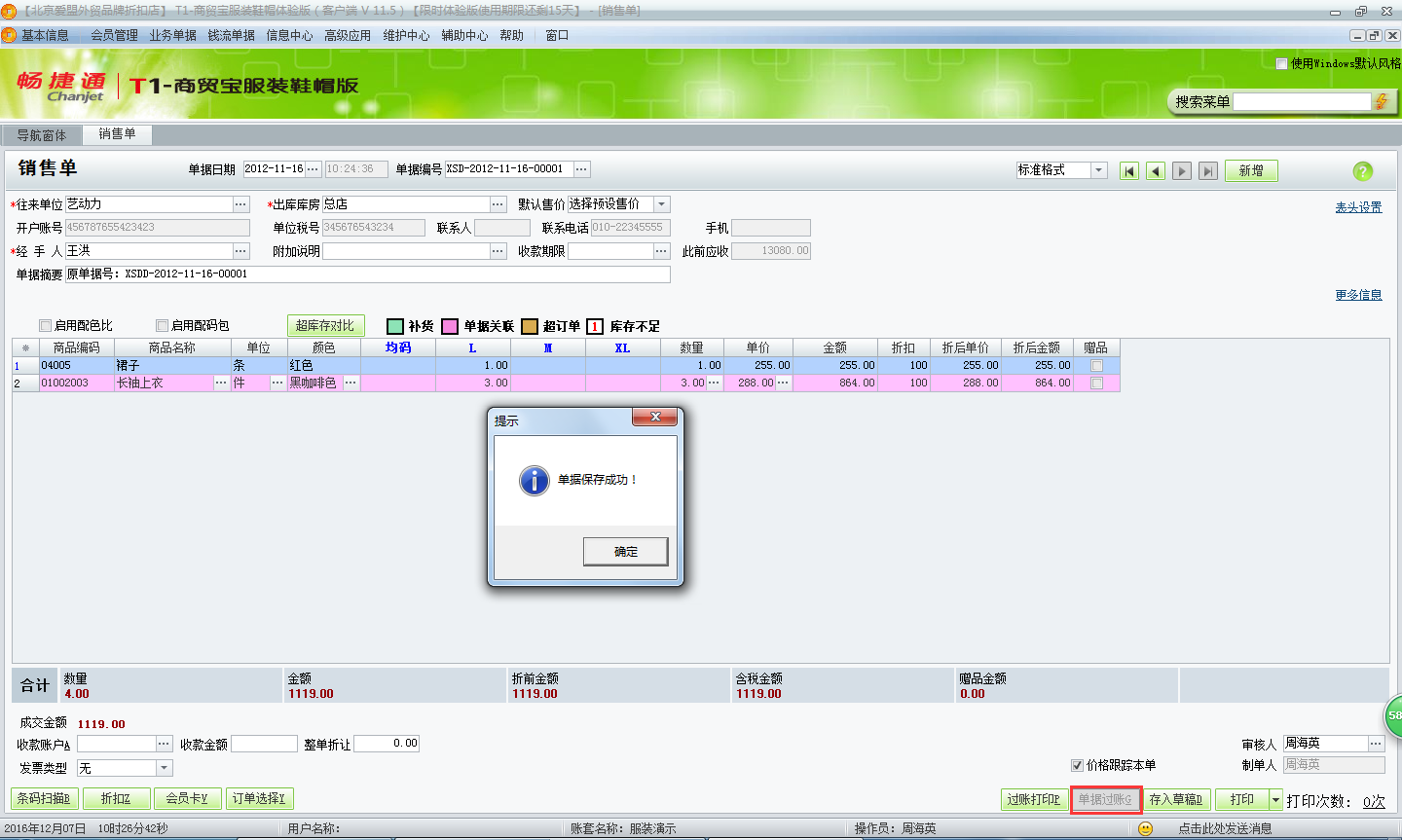Click the info icon in dialog
This screenshot has height=840, width=1402.
pos(534,480)
